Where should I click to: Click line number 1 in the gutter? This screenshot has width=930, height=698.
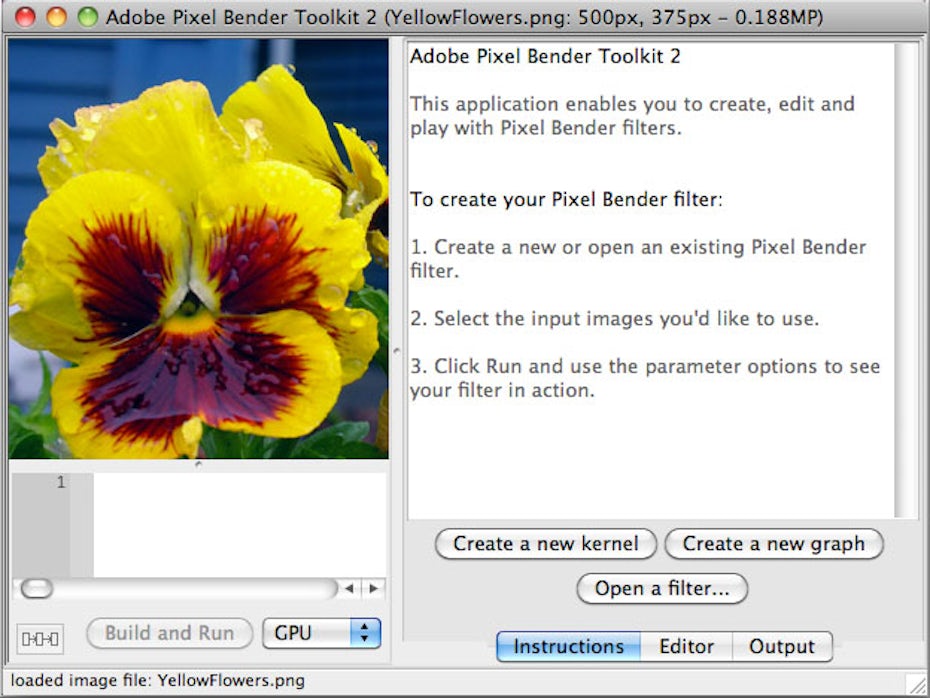(x=61, y=483)
